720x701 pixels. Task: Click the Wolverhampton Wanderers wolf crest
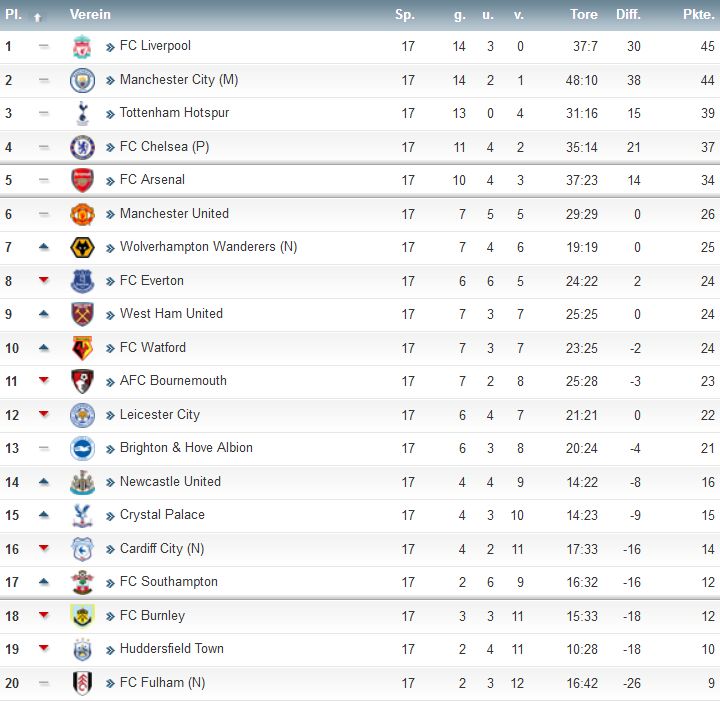click(82, 247)
